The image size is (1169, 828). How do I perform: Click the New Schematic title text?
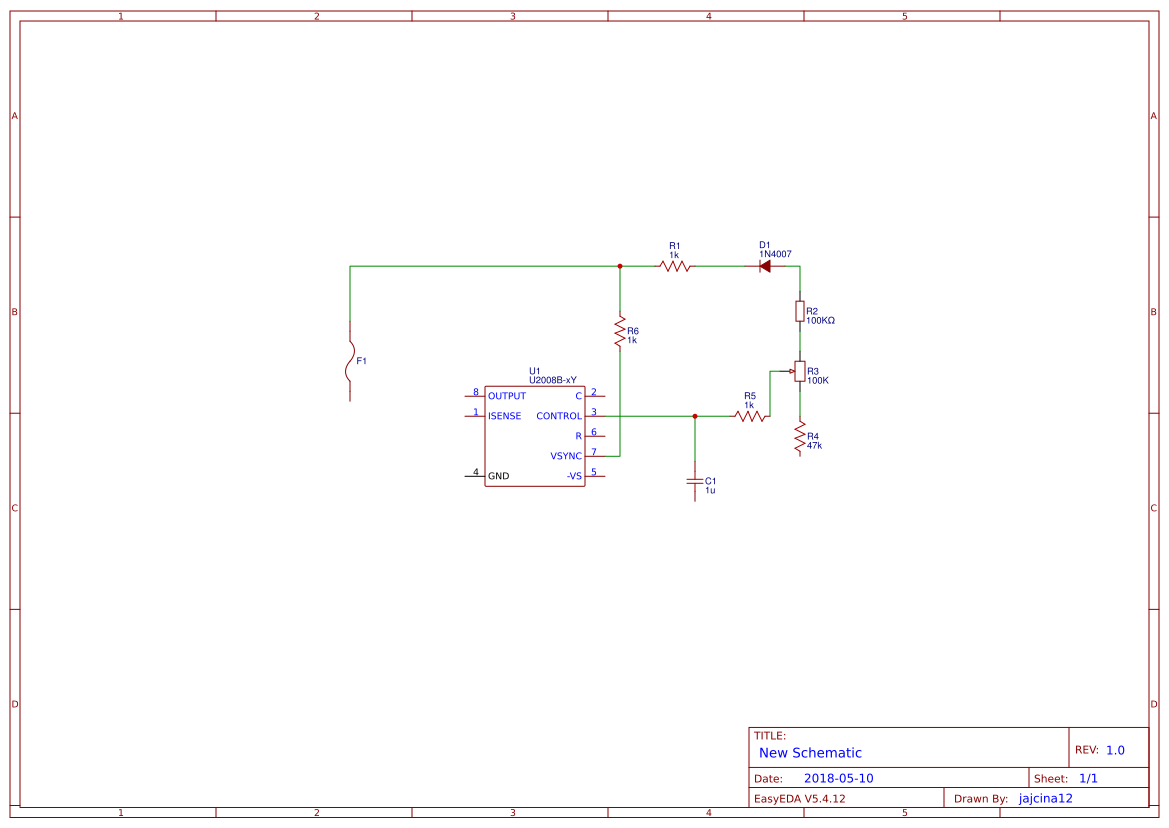[x=810, y=753]
